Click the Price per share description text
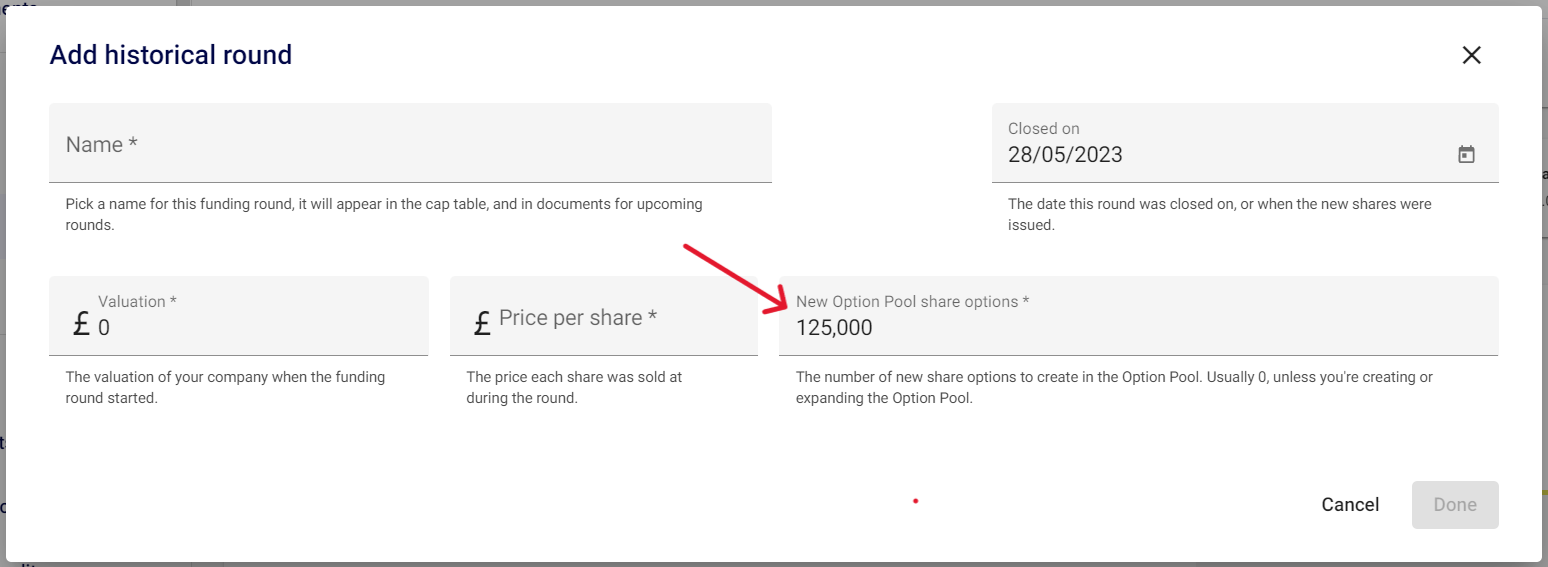The height and width of the screenshot is (567, 1548). 574,387
